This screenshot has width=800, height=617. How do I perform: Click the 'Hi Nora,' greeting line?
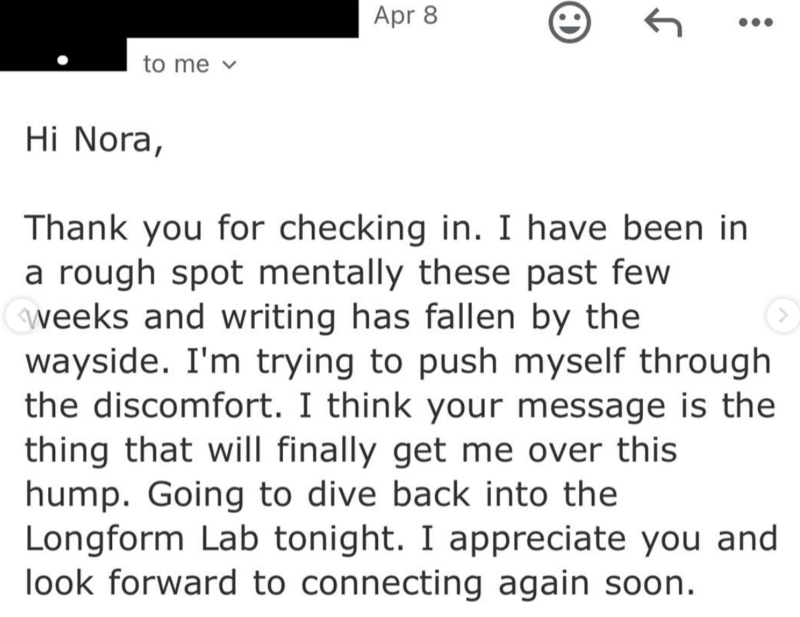(x=94, y=139)
